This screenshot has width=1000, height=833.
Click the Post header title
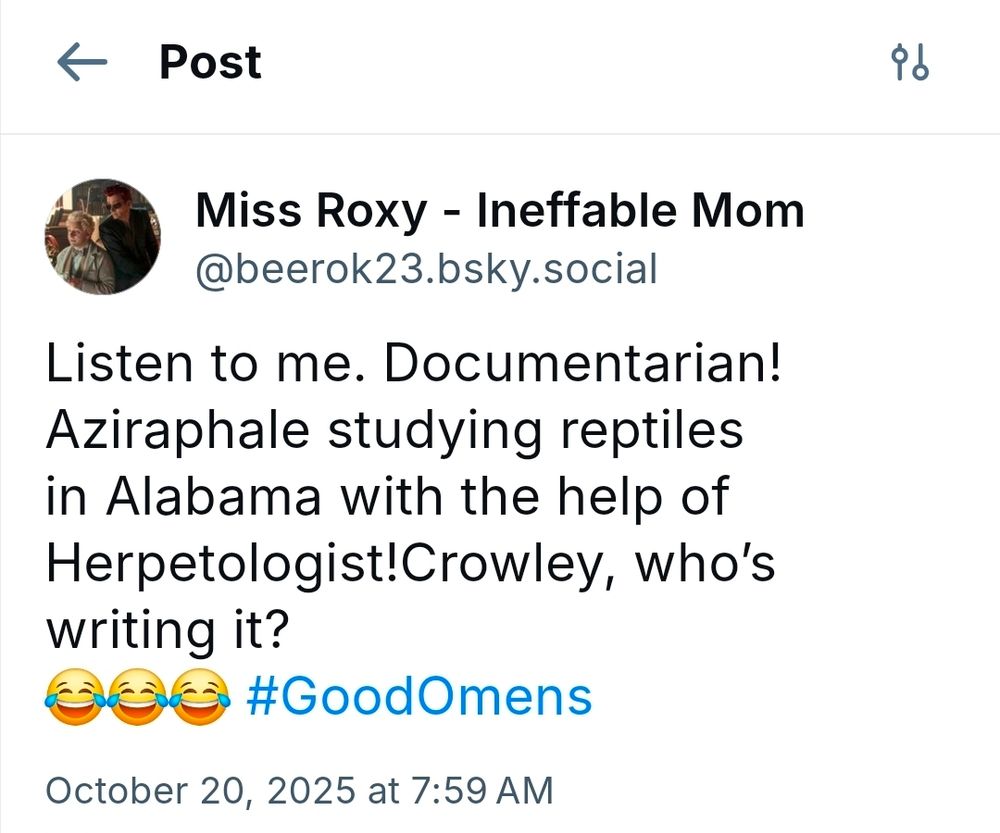pos(210,62)
